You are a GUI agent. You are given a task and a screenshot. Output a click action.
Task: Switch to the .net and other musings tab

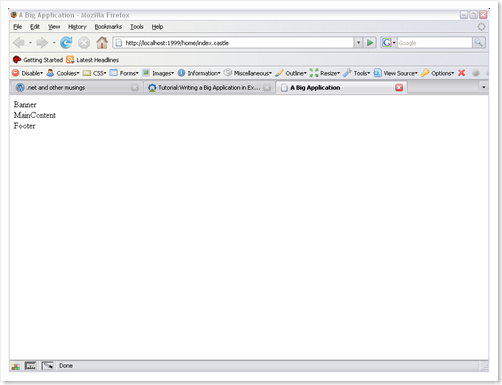pos(76,88)
